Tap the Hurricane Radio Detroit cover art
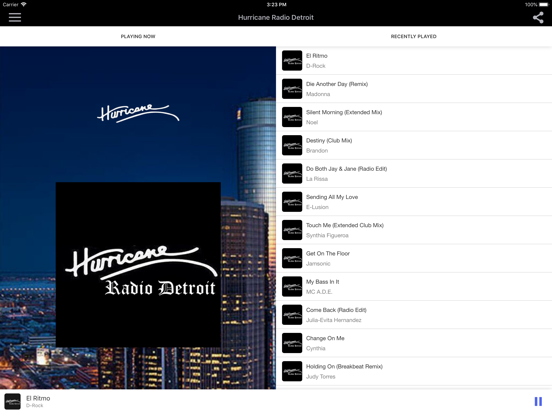Screen dimensions: 552x414 (x=138, y=264)
